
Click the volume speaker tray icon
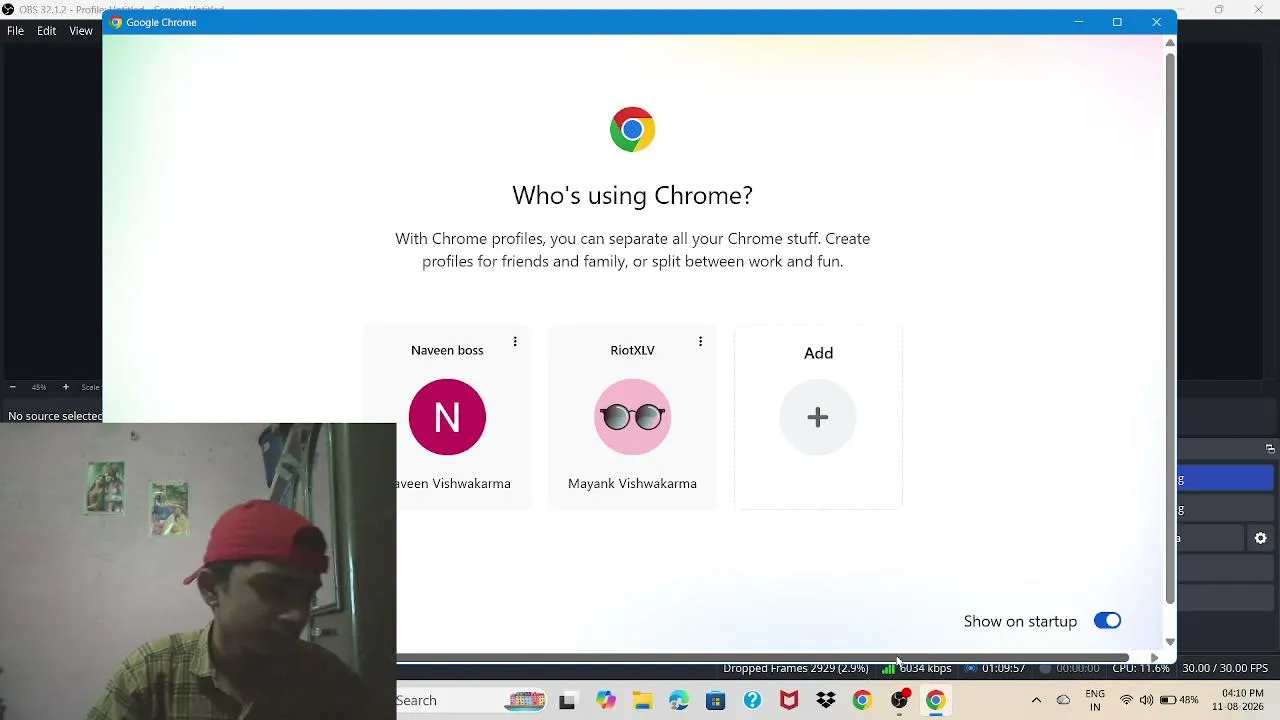(1146, 700)
